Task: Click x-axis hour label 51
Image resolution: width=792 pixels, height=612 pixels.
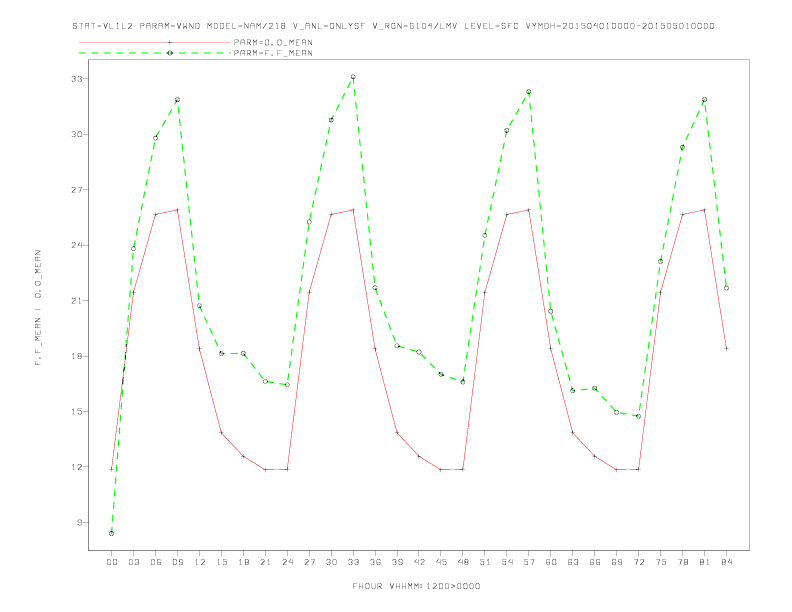Action: click(x=485, y=562)
